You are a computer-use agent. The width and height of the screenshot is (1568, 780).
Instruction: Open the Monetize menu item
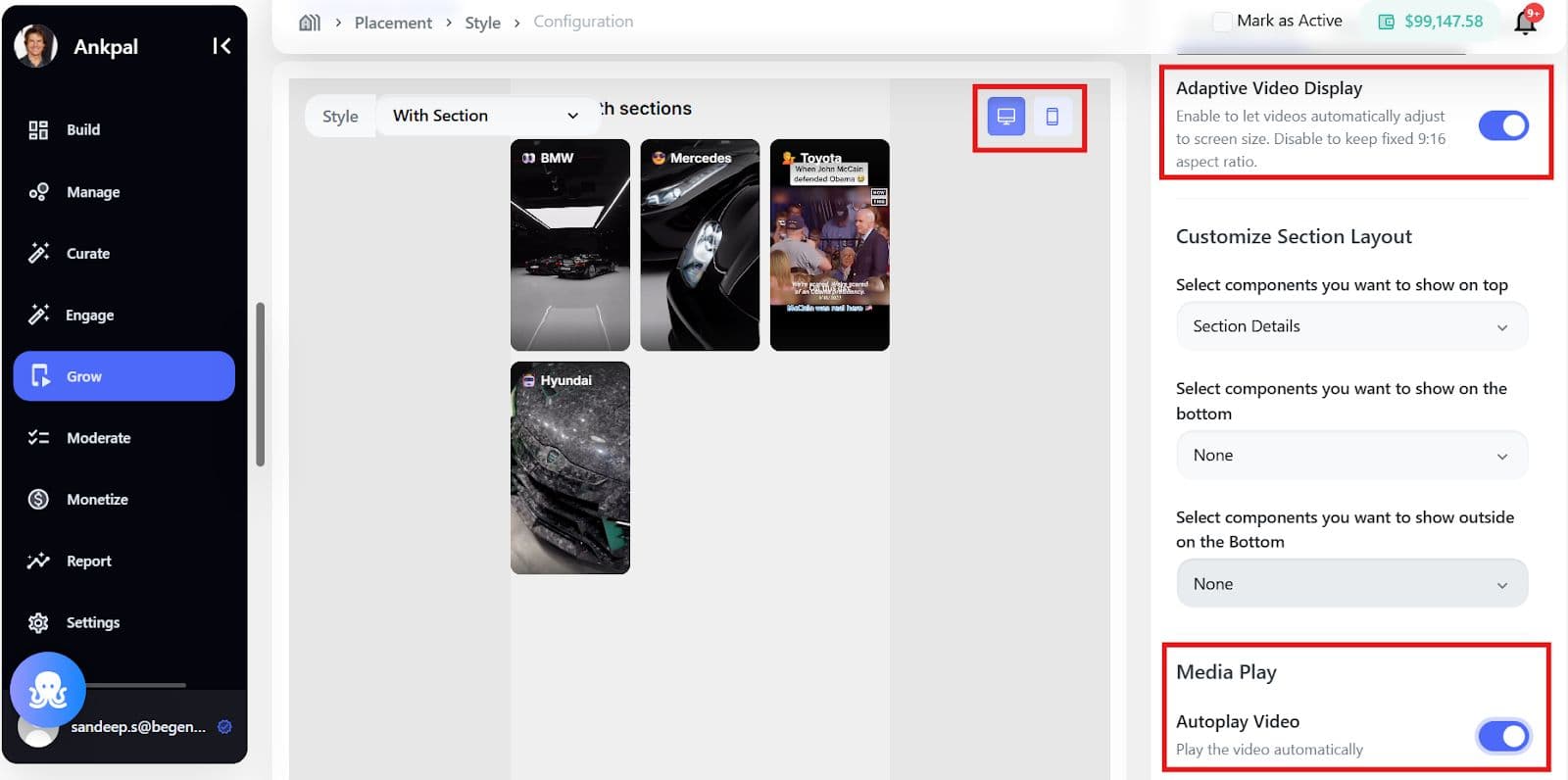coord(97,500)
